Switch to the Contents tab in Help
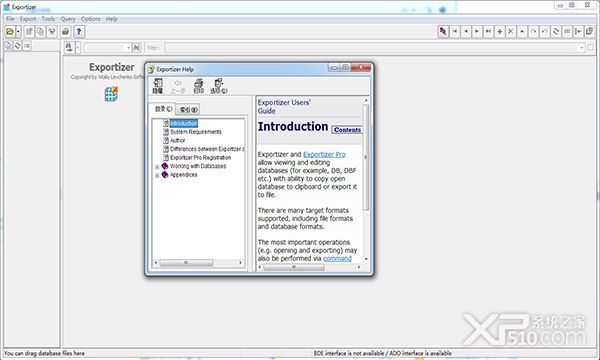The image size is (600, 360). point(163,109)
